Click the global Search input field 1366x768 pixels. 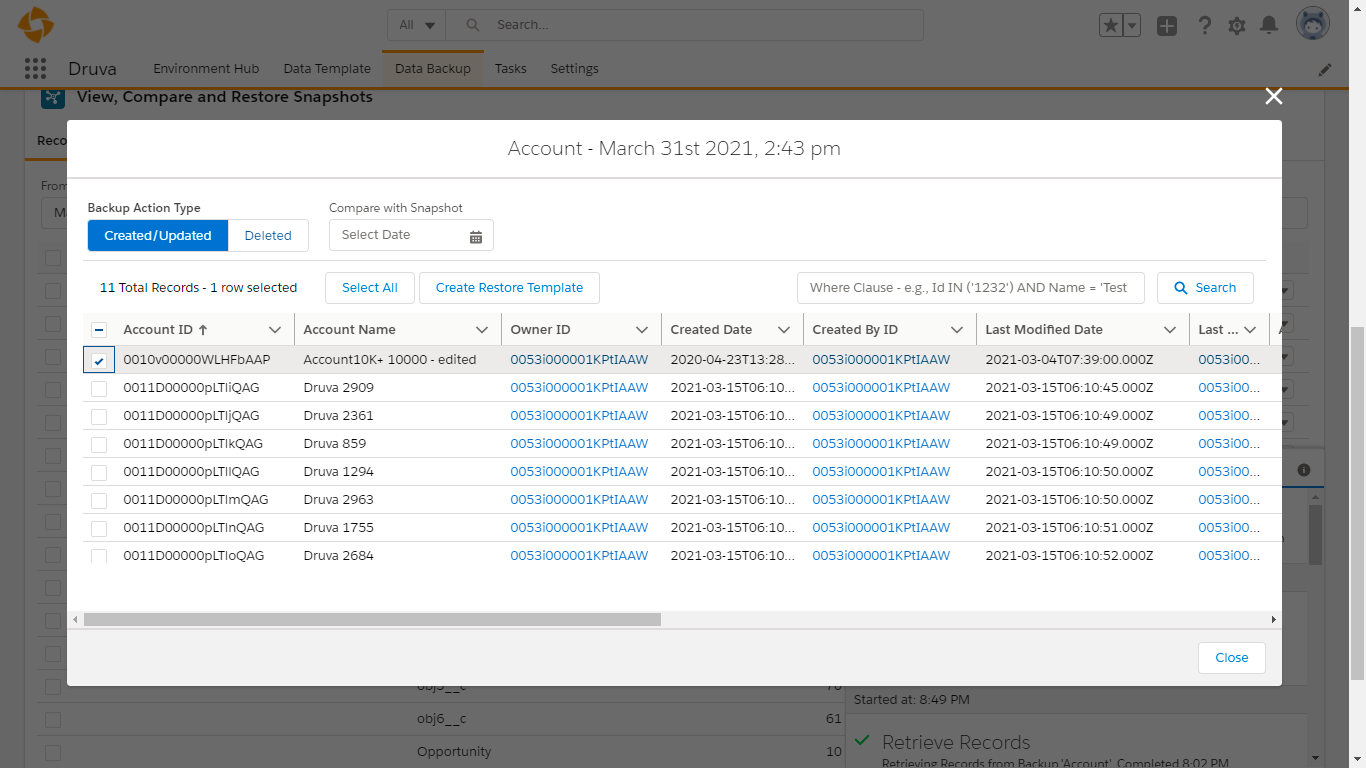tap(684, 25)
